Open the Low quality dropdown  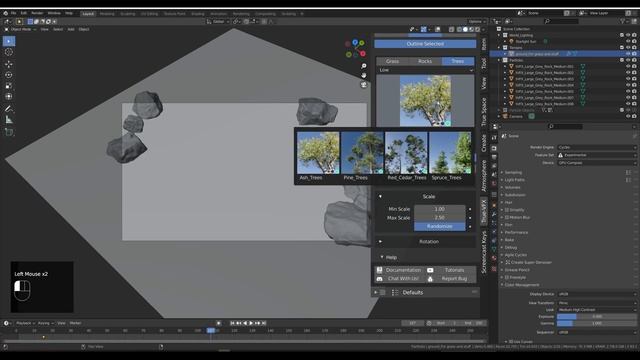(425, 70)
